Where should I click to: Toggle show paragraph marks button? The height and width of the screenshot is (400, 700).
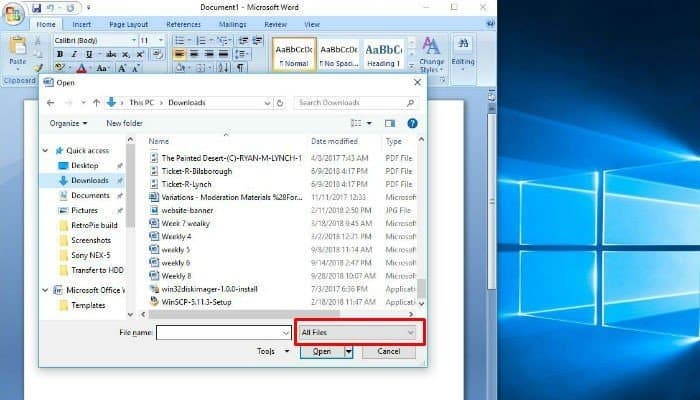click(240, 68)
